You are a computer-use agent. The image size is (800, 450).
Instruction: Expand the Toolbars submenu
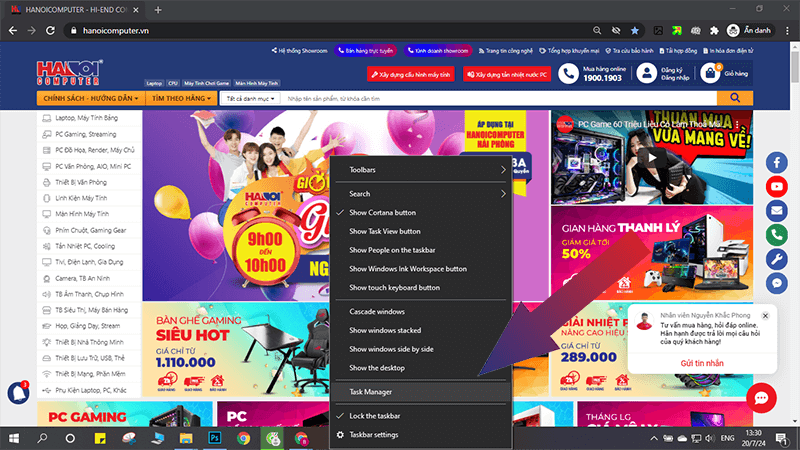click(x=422, y=170)
